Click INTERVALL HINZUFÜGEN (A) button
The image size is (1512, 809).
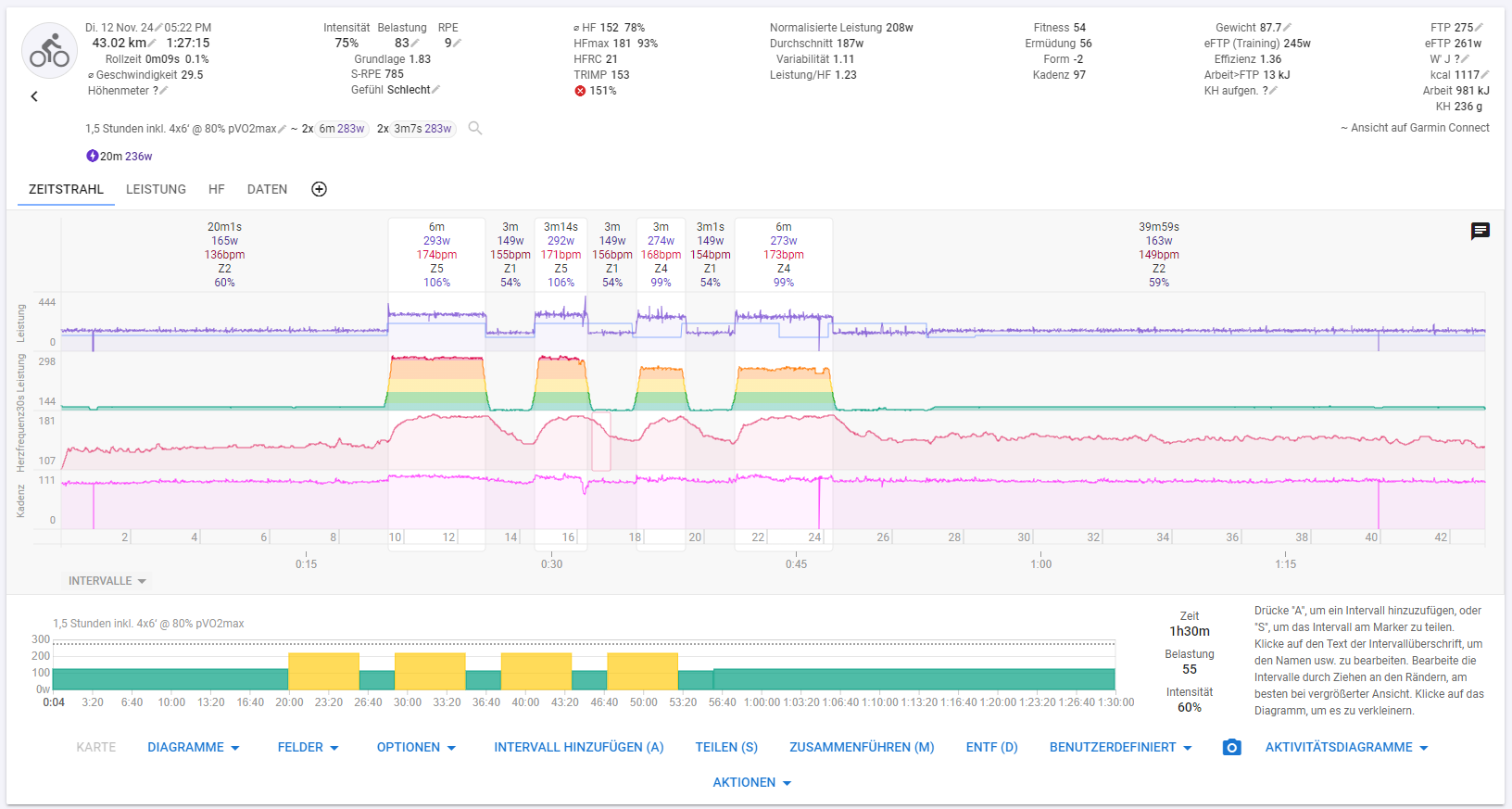[578, 747]
